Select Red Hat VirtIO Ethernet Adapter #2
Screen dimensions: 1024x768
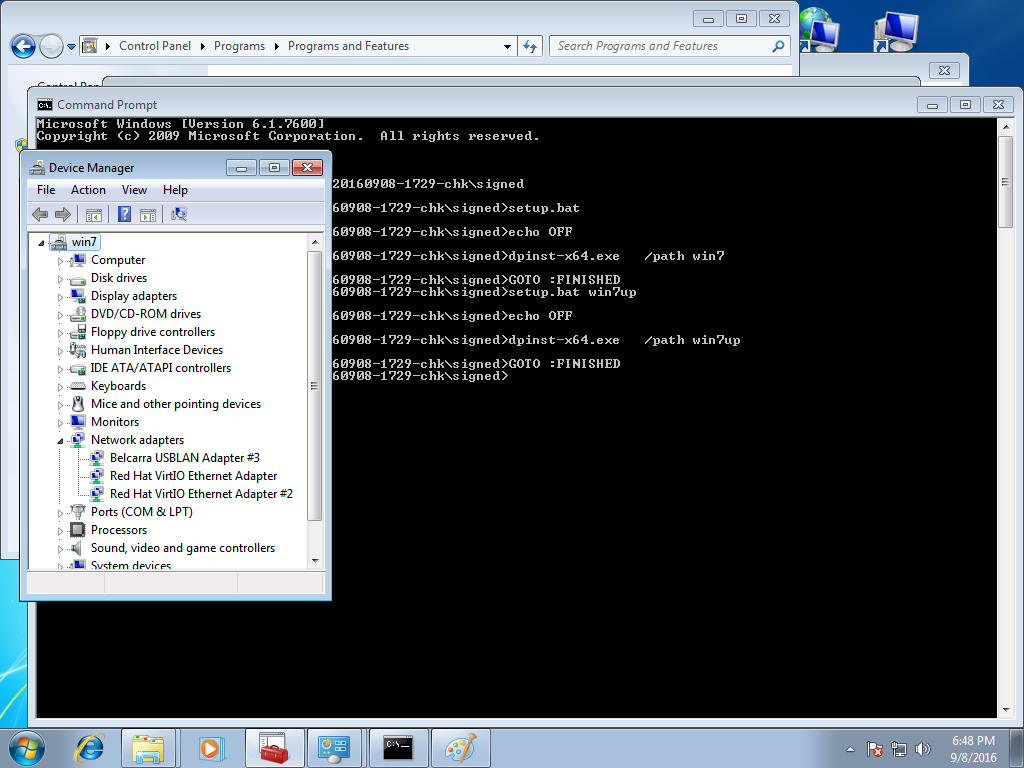pyautogui.click(x=201, y=494)
